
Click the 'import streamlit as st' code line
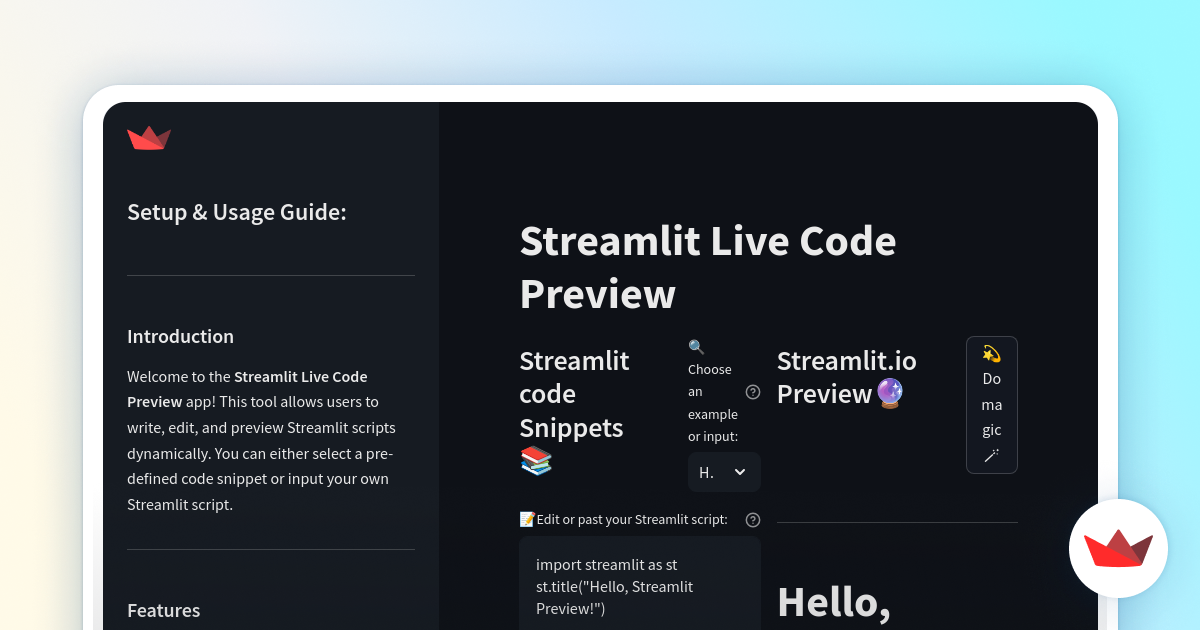(606, 565)
